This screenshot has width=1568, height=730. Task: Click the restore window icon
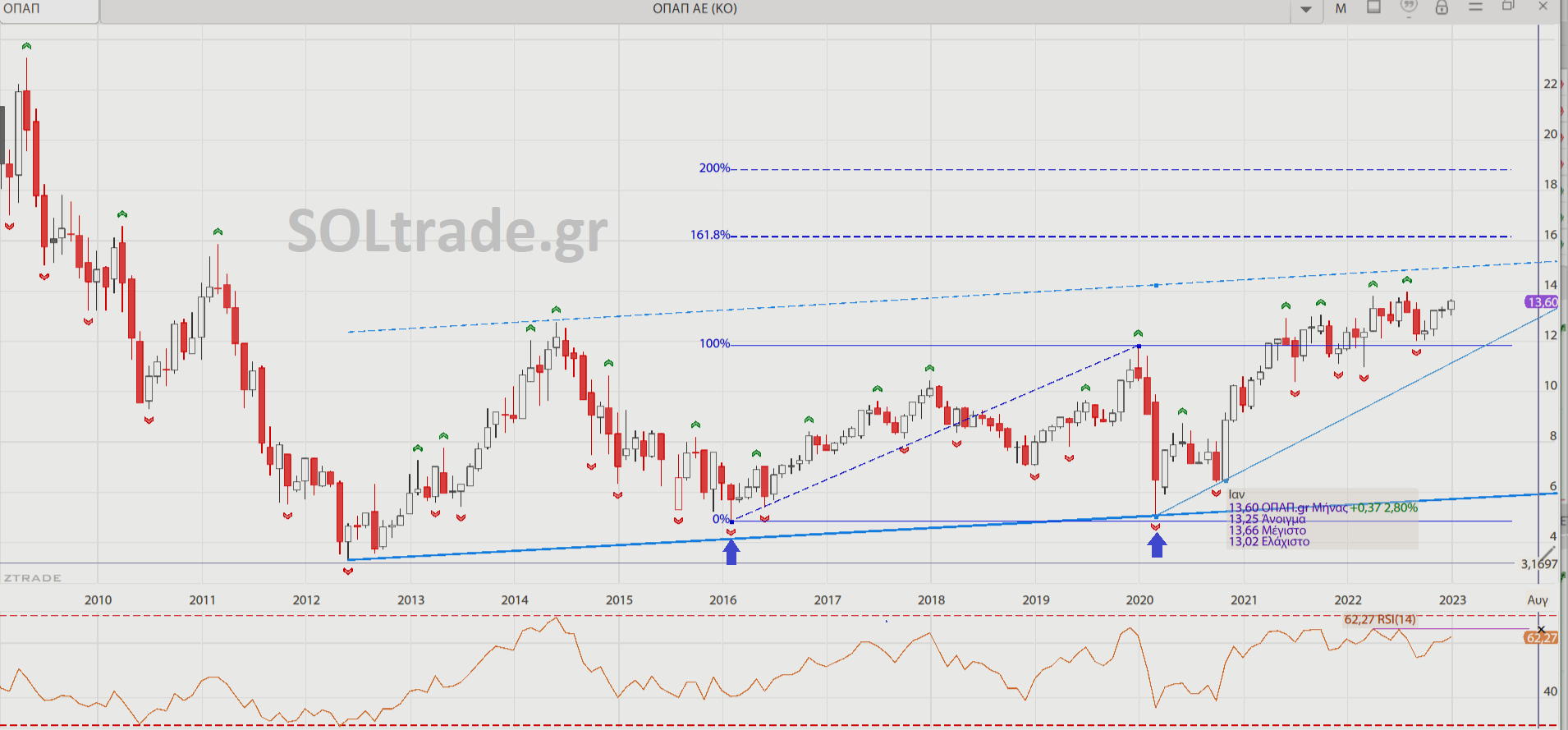pyautogui.click(x=1508, y=6)
